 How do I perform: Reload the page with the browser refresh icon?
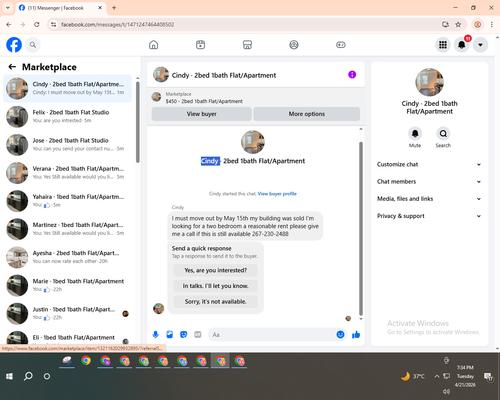click(37, 24)
